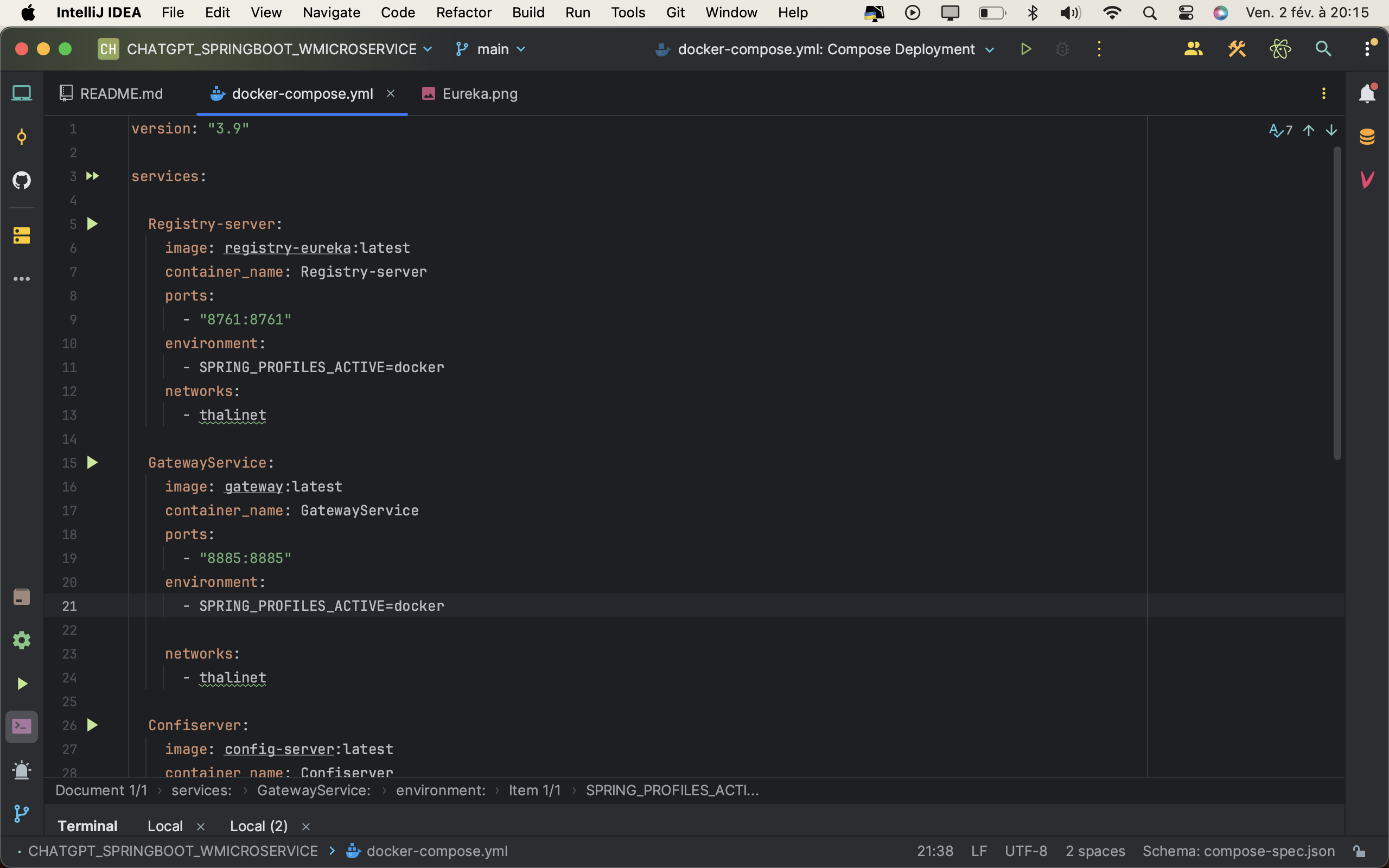The image size is (1389, 868).
Task: Open the run configuration selector dropdown
Action: coord(825,49)
